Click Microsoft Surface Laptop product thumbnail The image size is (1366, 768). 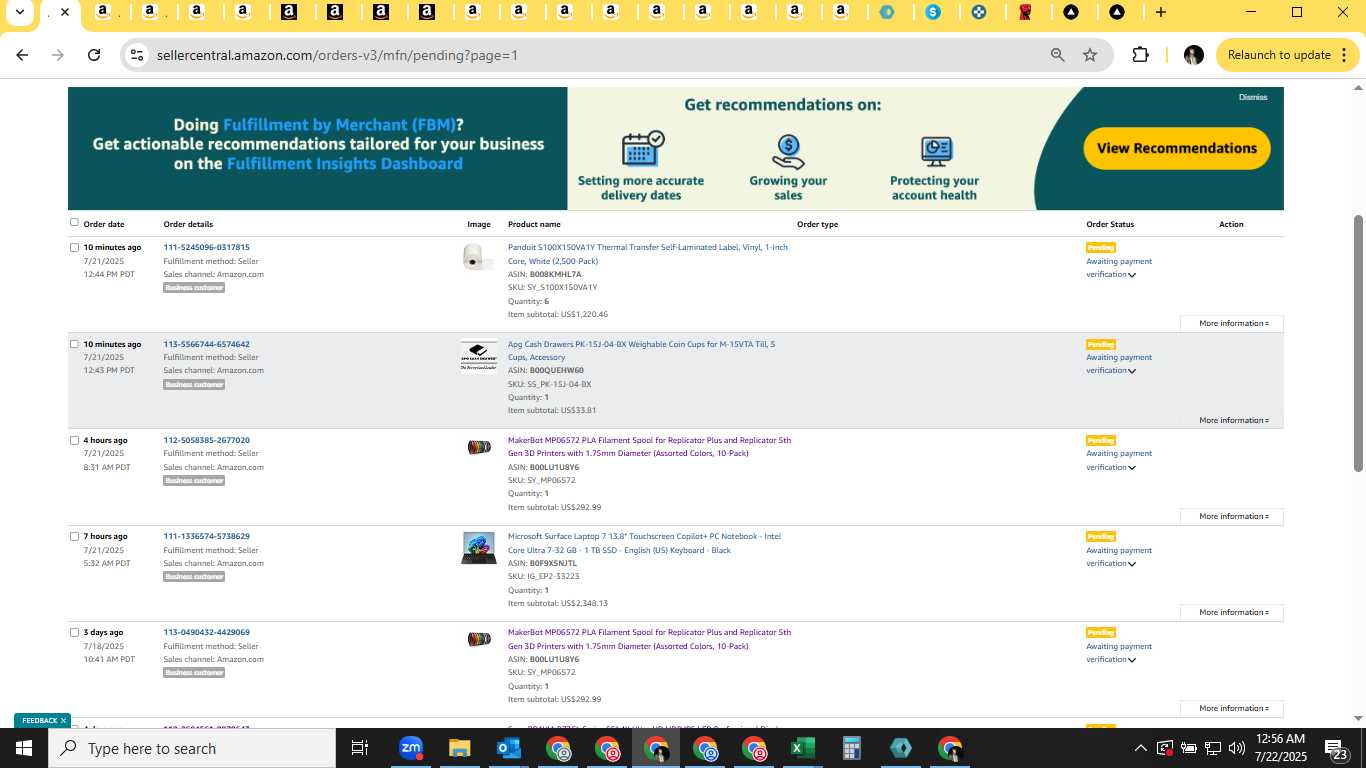(479, 548)
